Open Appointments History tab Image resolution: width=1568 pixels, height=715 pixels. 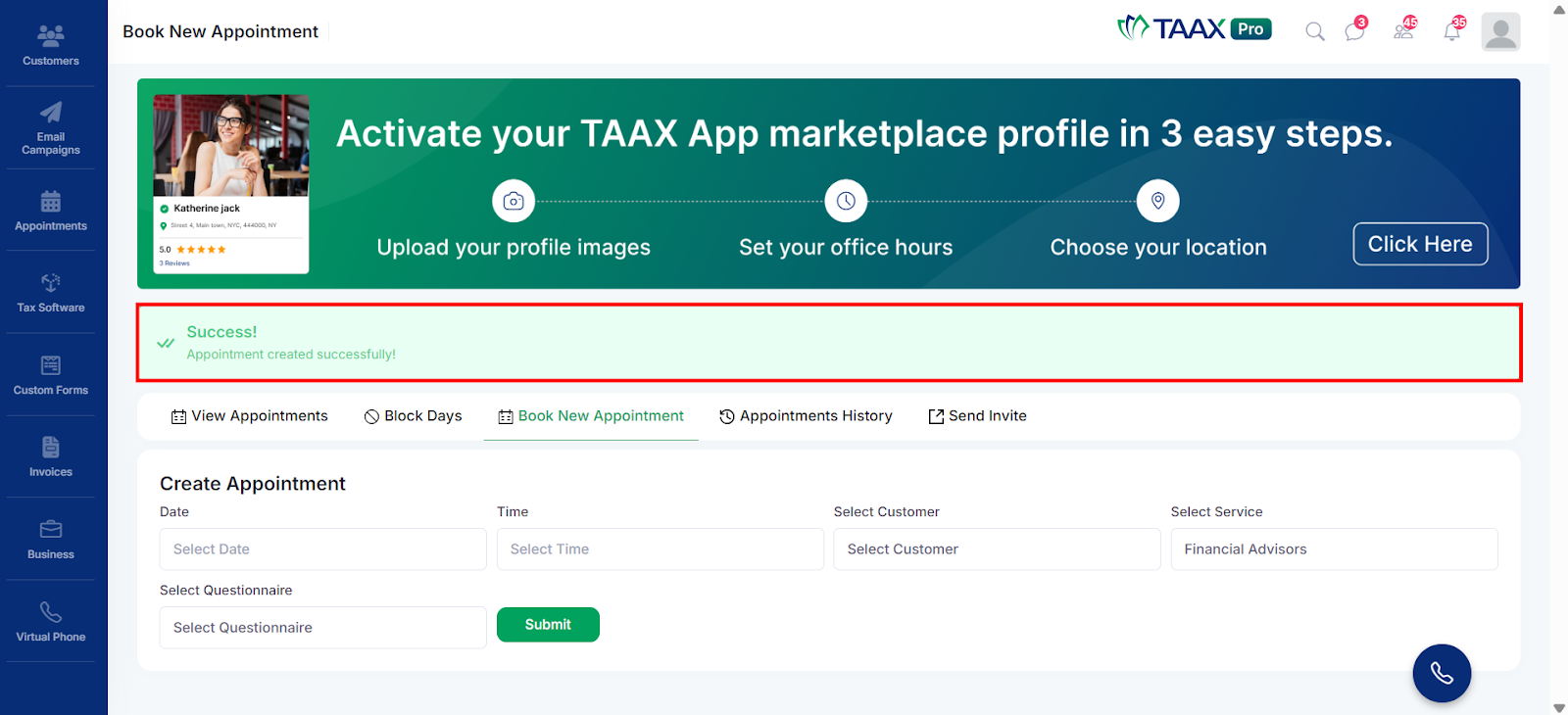point(806,416)
